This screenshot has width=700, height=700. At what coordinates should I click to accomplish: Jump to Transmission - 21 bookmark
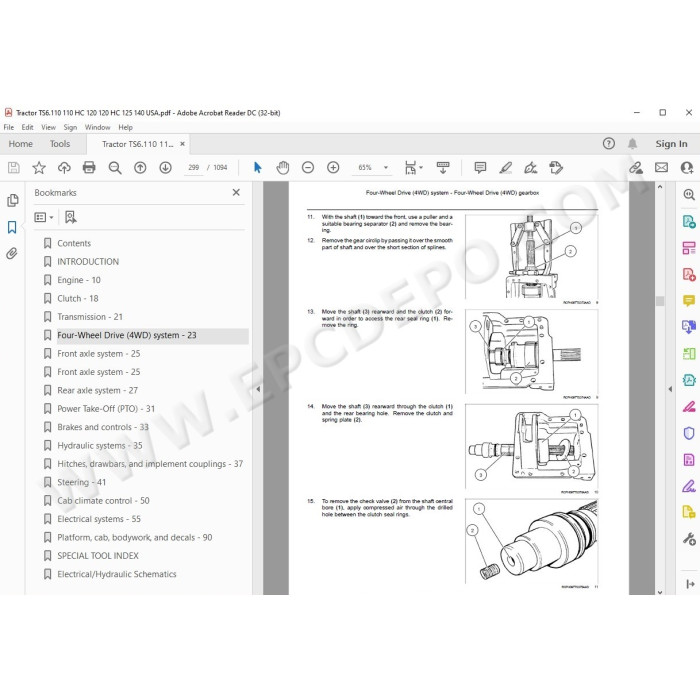click(90, 317)
